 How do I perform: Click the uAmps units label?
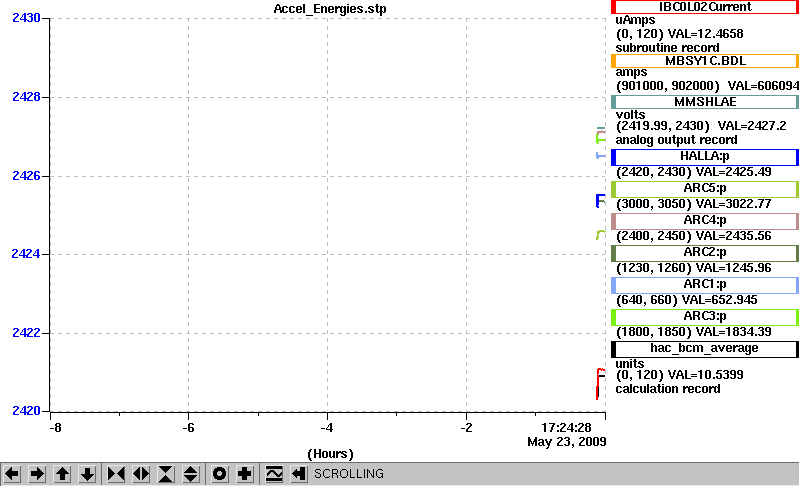[x=635, y=20]
